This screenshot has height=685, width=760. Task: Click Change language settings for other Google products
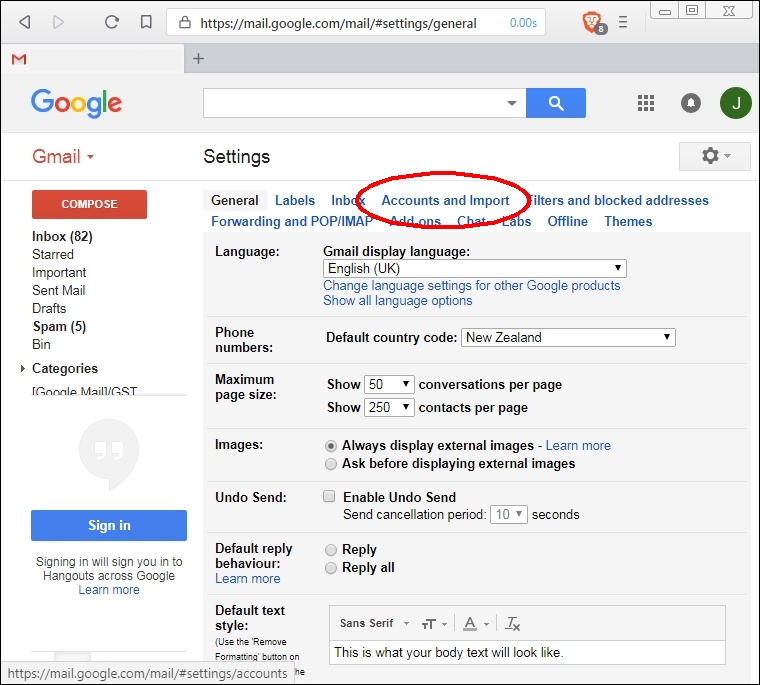coord(472,286)
